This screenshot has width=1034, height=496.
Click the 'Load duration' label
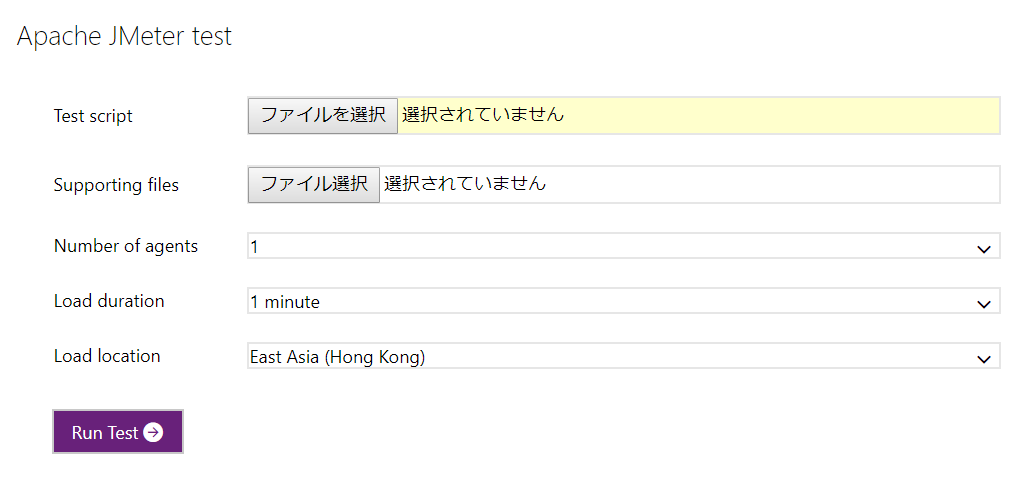(109, 301)
